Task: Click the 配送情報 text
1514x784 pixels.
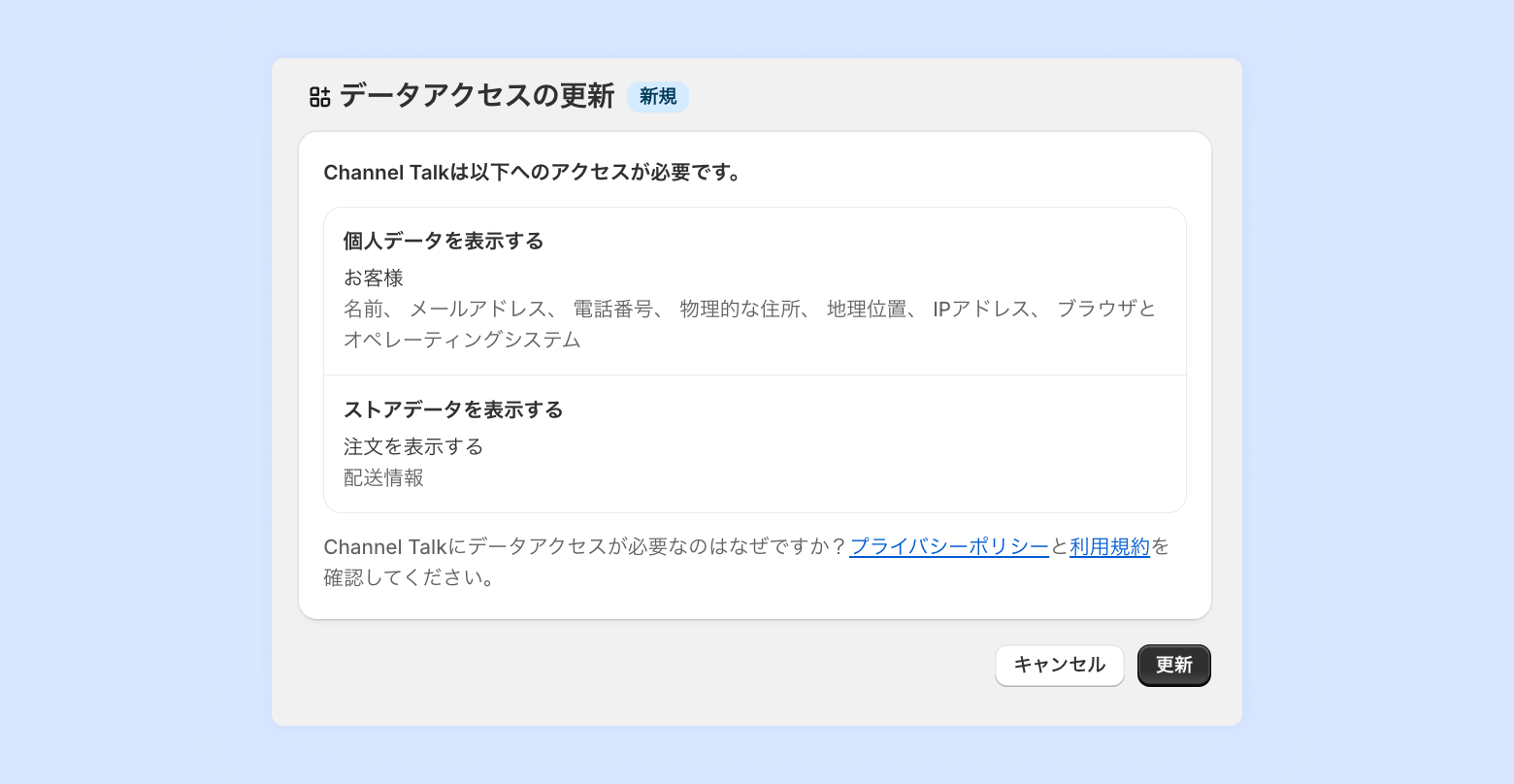Action: click(x=383, y=478)
